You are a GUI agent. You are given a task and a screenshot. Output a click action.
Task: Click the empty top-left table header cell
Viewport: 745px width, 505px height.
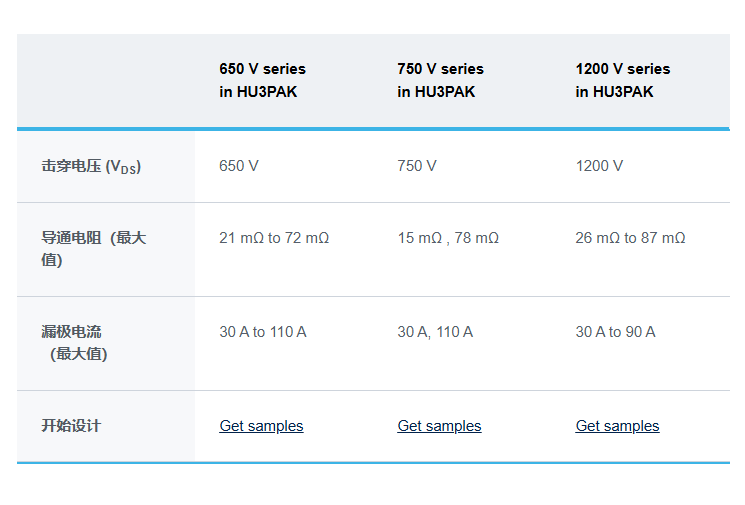coord(106,81)
